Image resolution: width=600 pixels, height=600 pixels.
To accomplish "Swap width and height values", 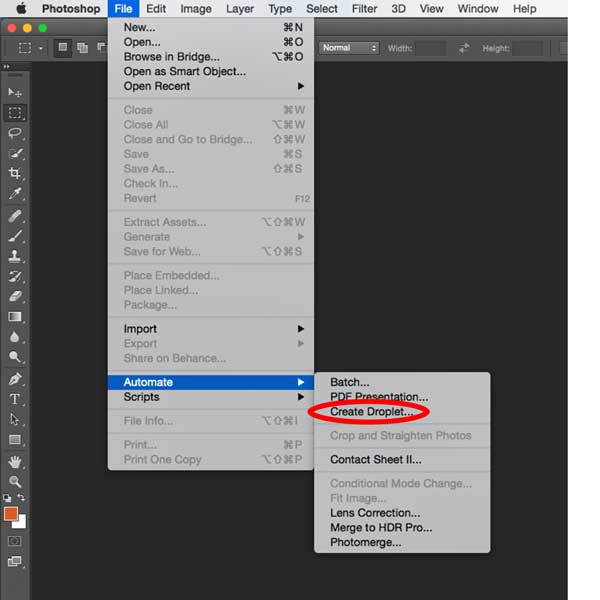I will tap(464, 48).
